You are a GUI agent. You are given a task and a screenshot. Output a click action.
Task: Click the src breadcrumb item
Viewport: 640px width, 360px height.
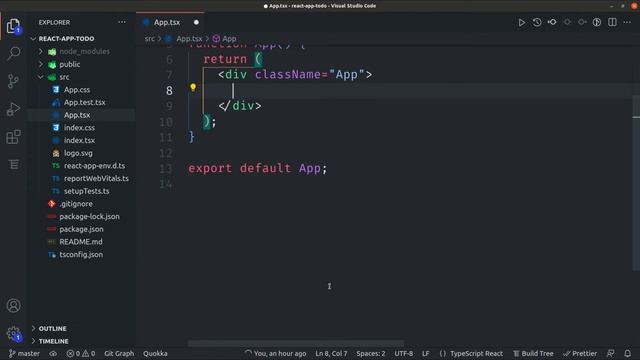(150, 39)
